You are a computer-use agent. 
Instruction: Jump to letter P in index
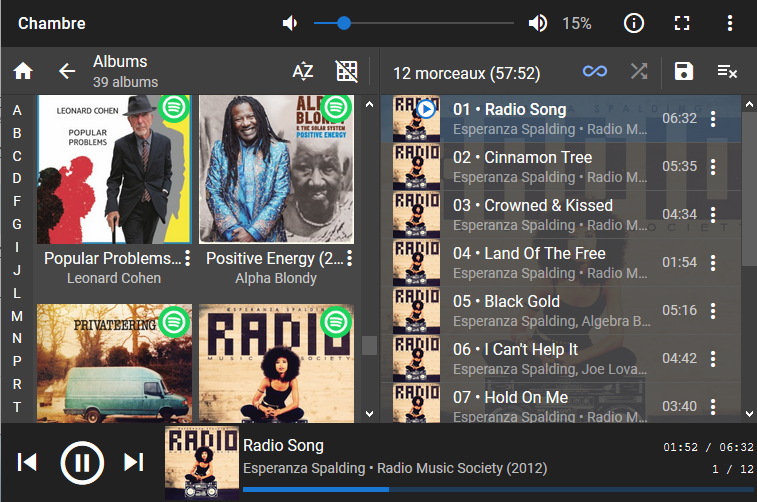(17, 361)
